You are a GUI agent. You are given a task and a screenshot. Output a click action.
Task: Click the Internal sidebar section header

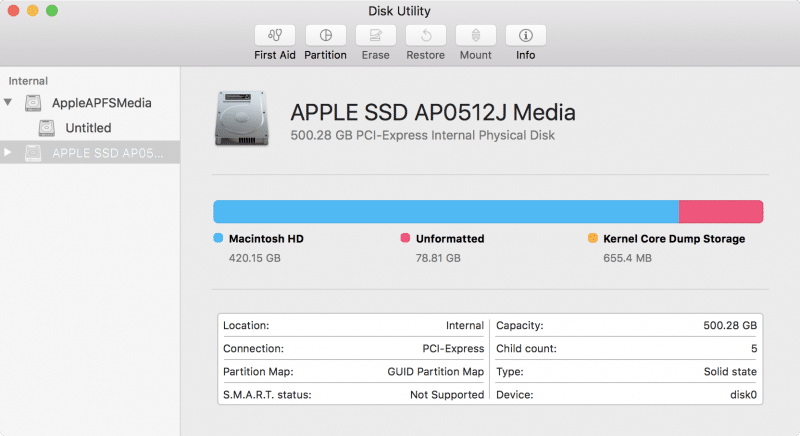point(28,81)
